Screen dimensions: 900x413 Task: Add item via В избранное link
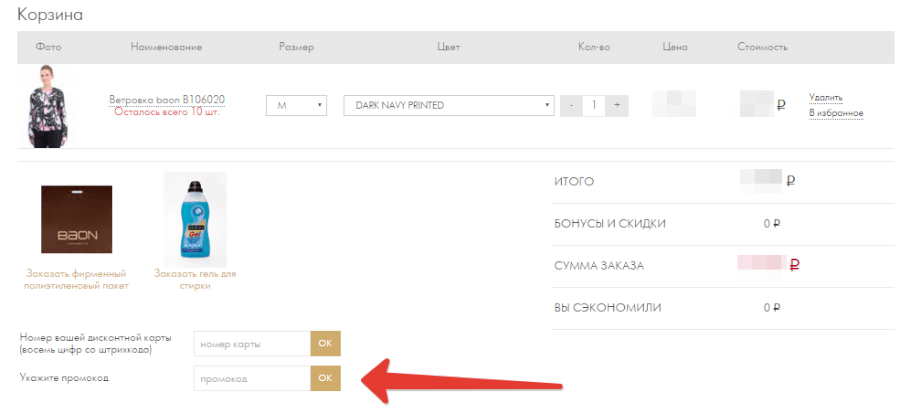[835, 113]
